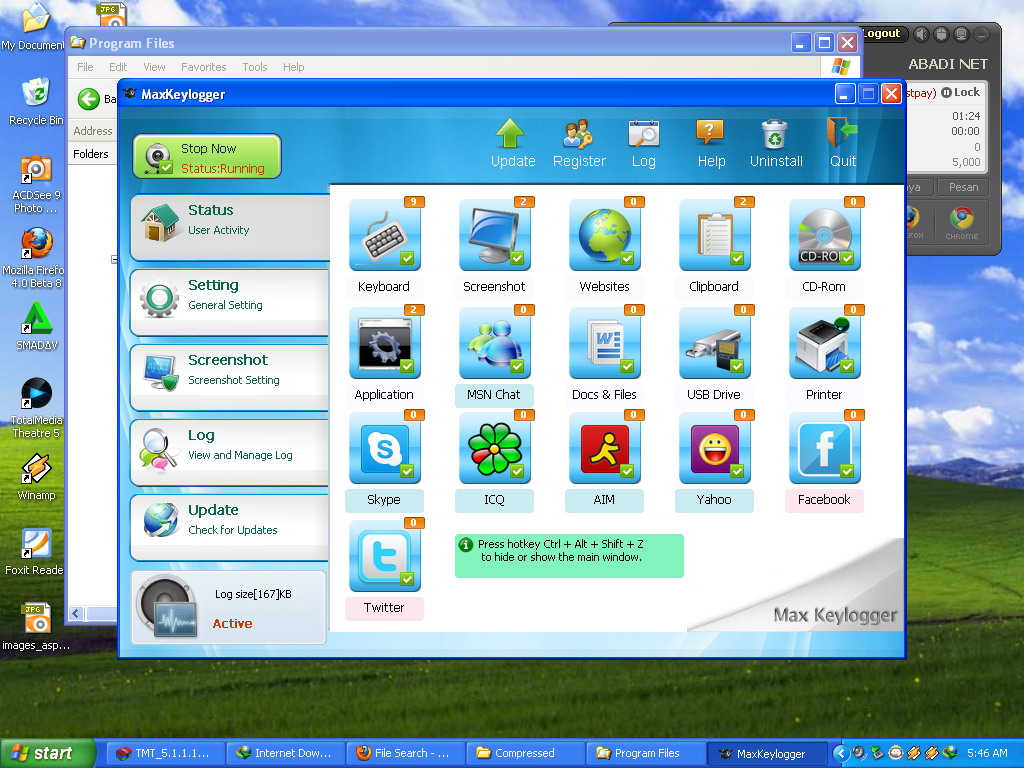Click the Register toolbar icon
The image size is (1024, 768).
coord(579,143)
